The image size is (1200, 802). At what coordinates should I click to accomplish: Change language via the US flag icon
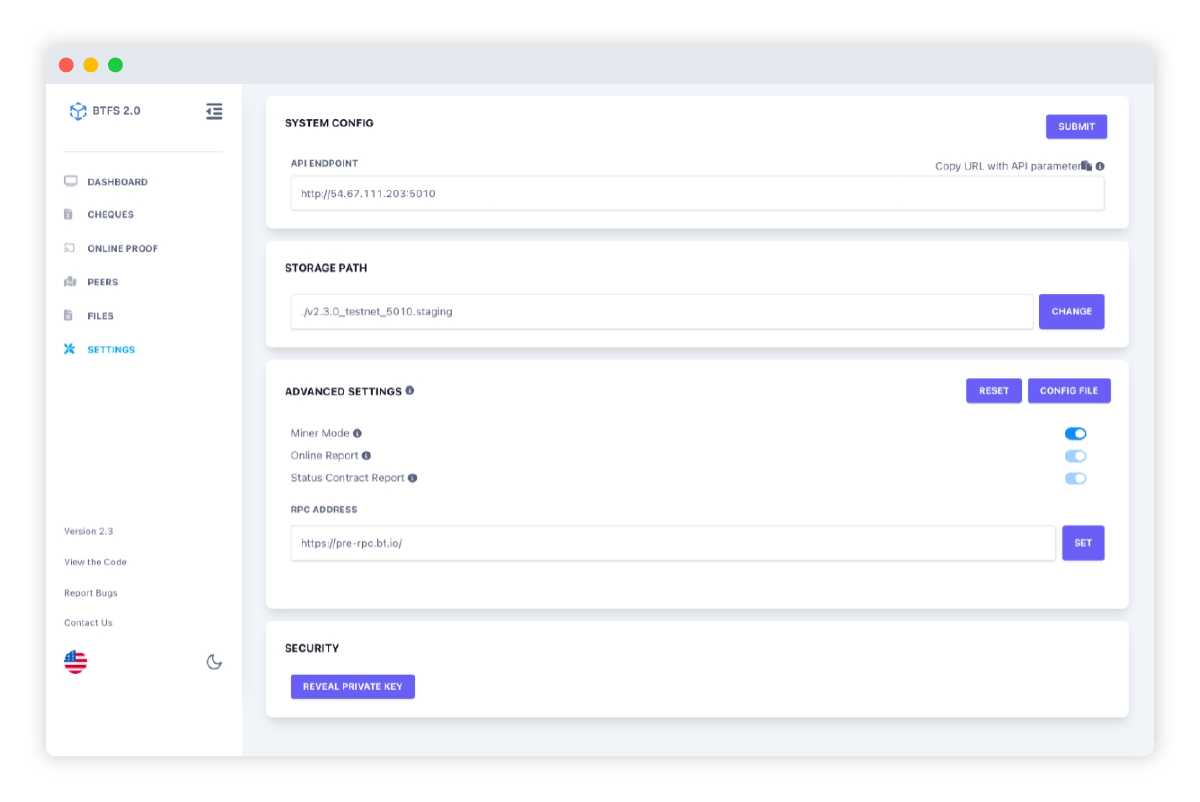point(76,662)
